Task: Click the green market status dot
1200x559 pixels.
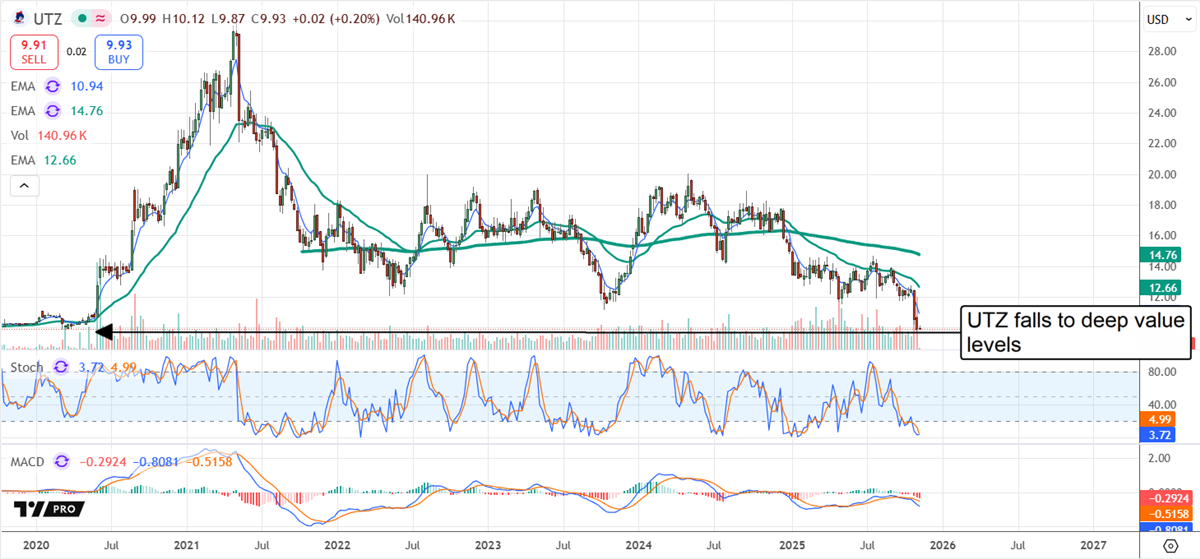Action: point(81,19)
